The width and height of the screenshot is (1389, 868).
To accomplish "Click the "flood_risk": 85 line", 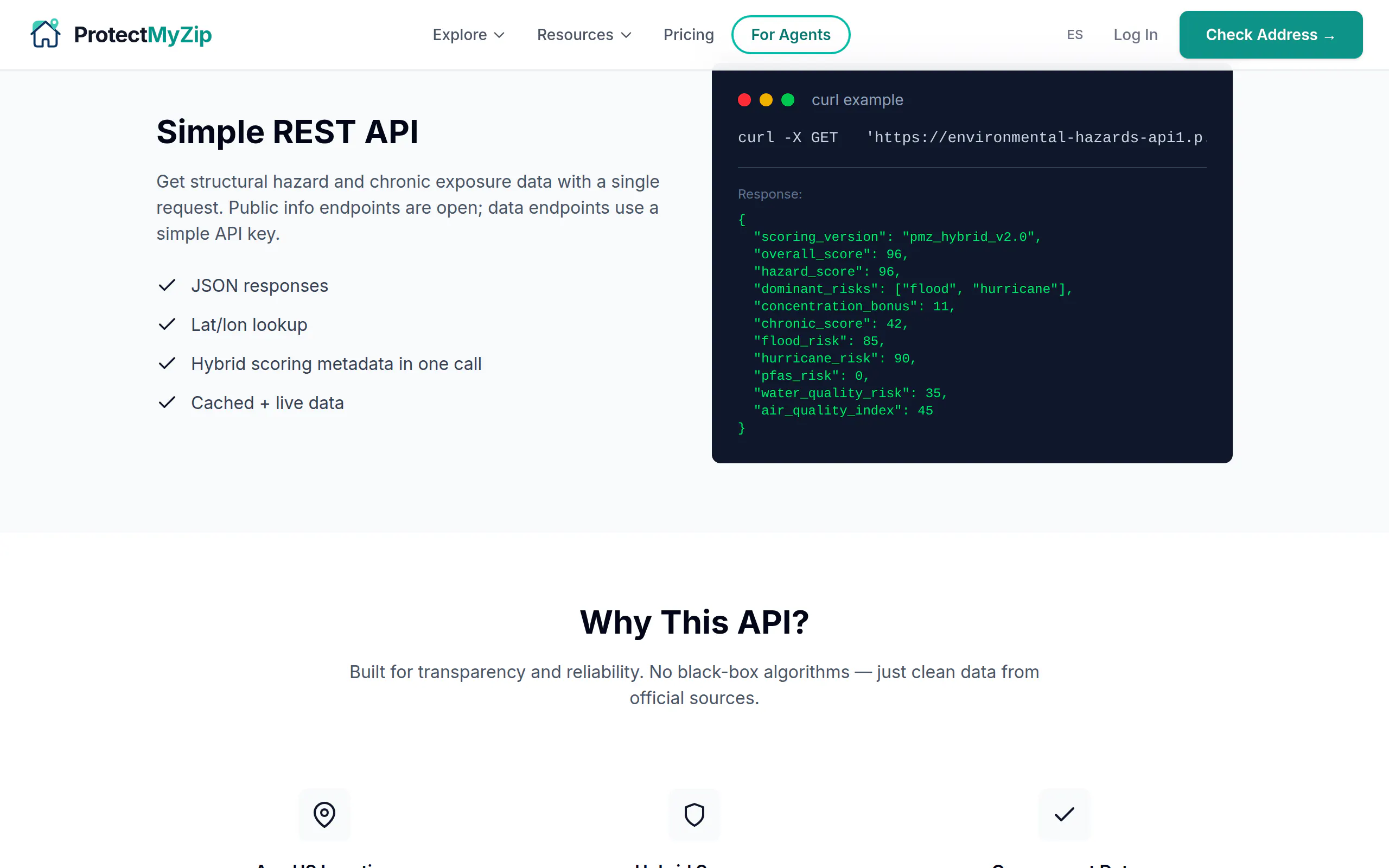I will click(819, 341).
